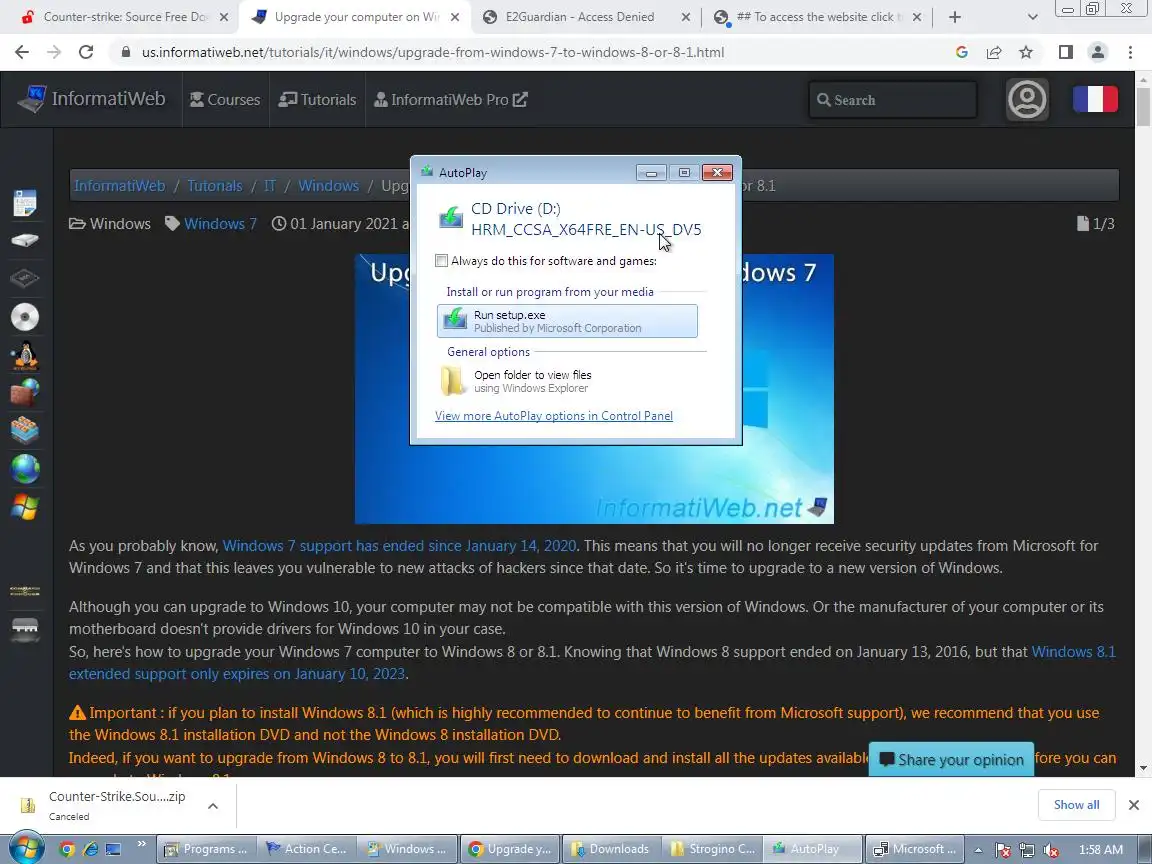Choose Open folder to view files
1152x864 pixels.
567,381
